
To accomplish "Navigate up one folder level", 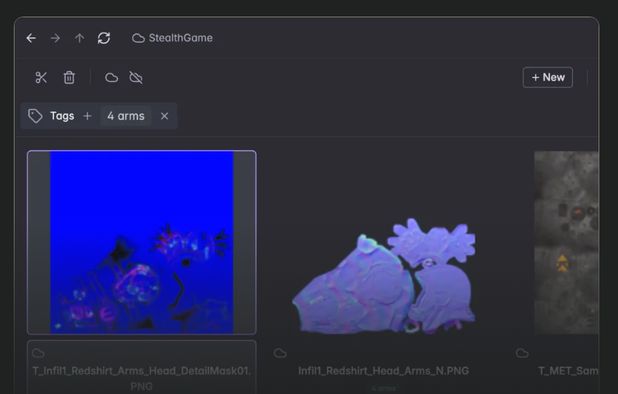I will point(80,38).
